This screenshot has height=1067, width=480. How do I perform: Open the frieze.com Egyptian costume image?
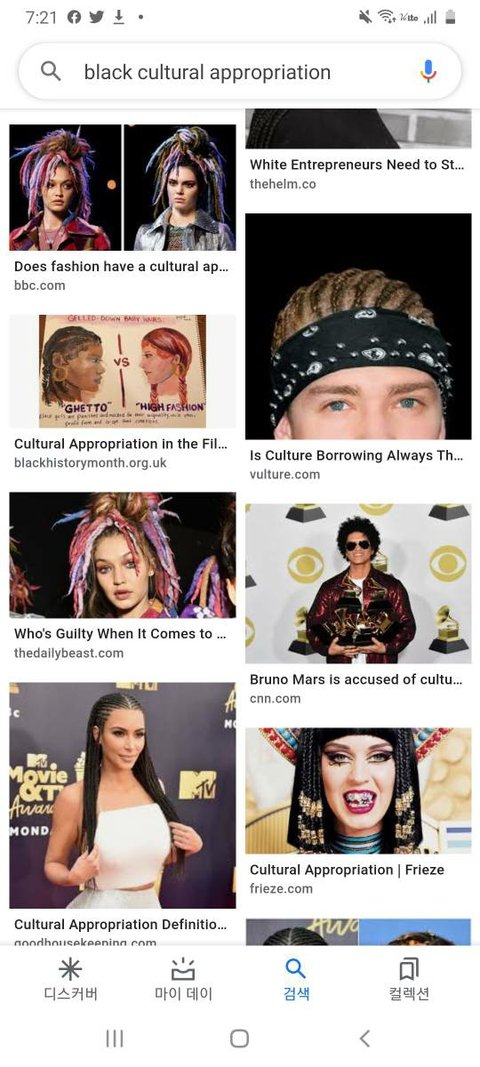tap(358, 791)
